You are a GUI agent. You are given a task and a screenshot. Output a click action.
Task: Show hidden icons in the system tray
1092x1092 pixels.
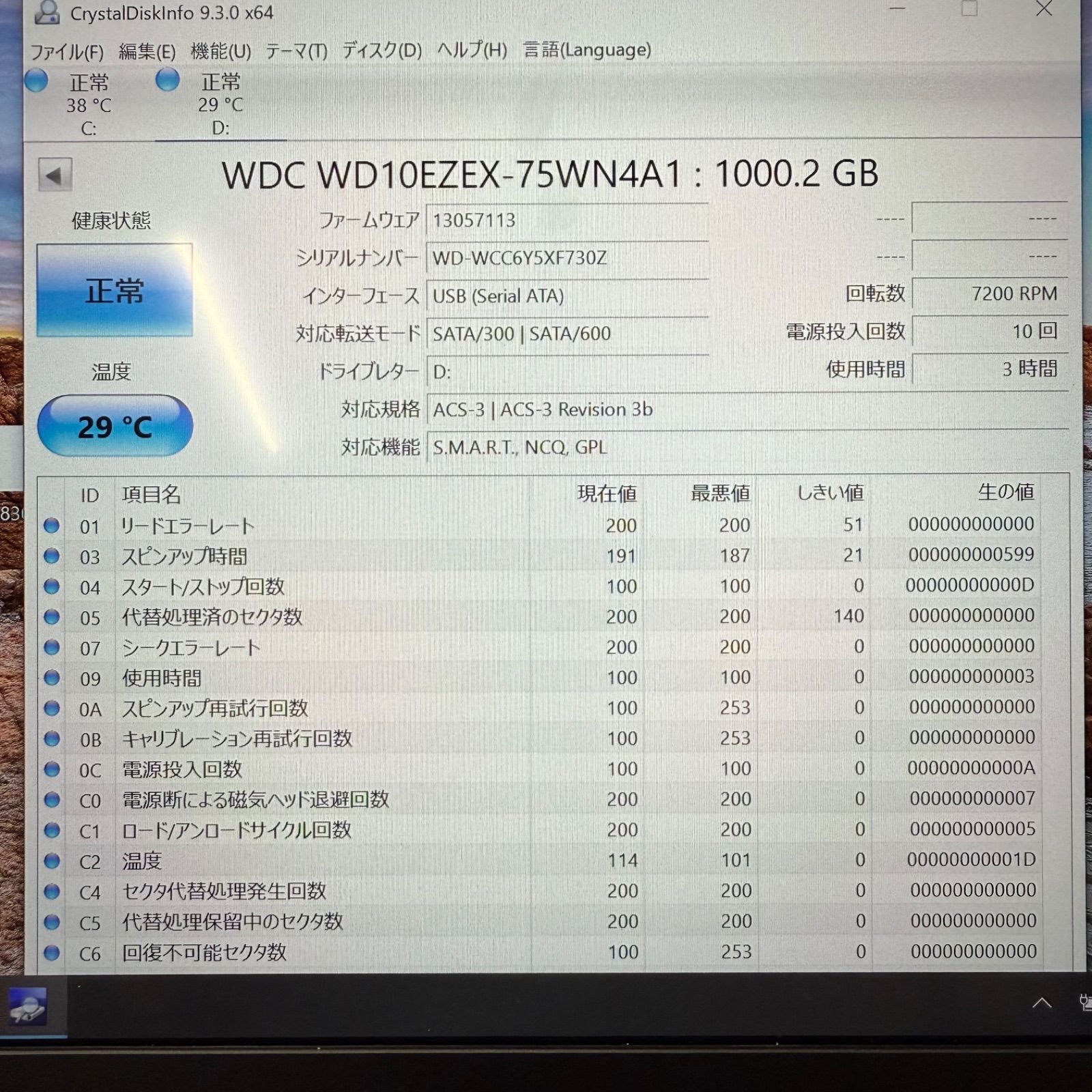pyautogui.click(x=1041, y=1003)
